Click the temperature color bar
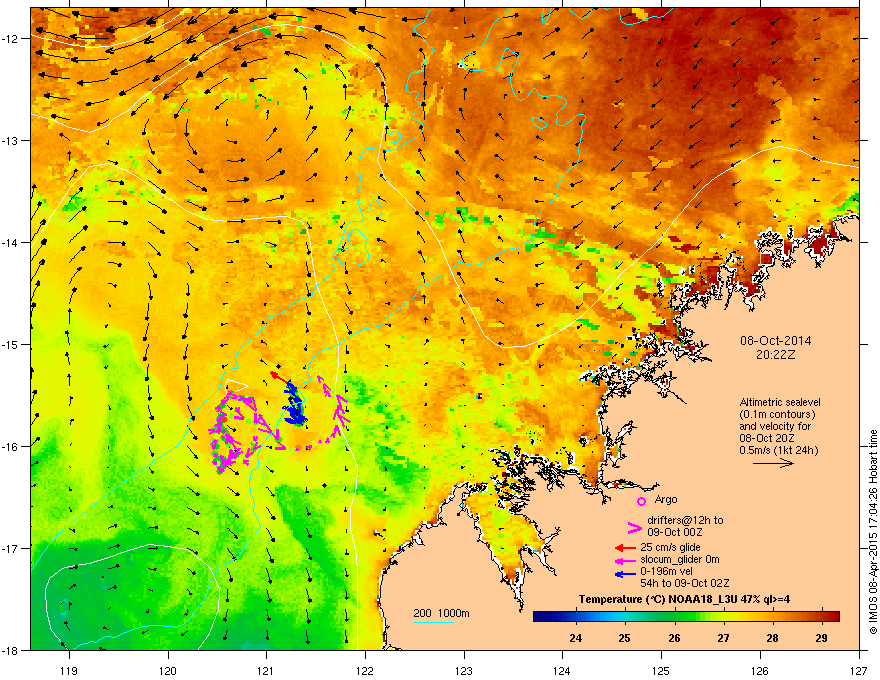This screenshot has height=680, width=880. [x=686, y=616]
